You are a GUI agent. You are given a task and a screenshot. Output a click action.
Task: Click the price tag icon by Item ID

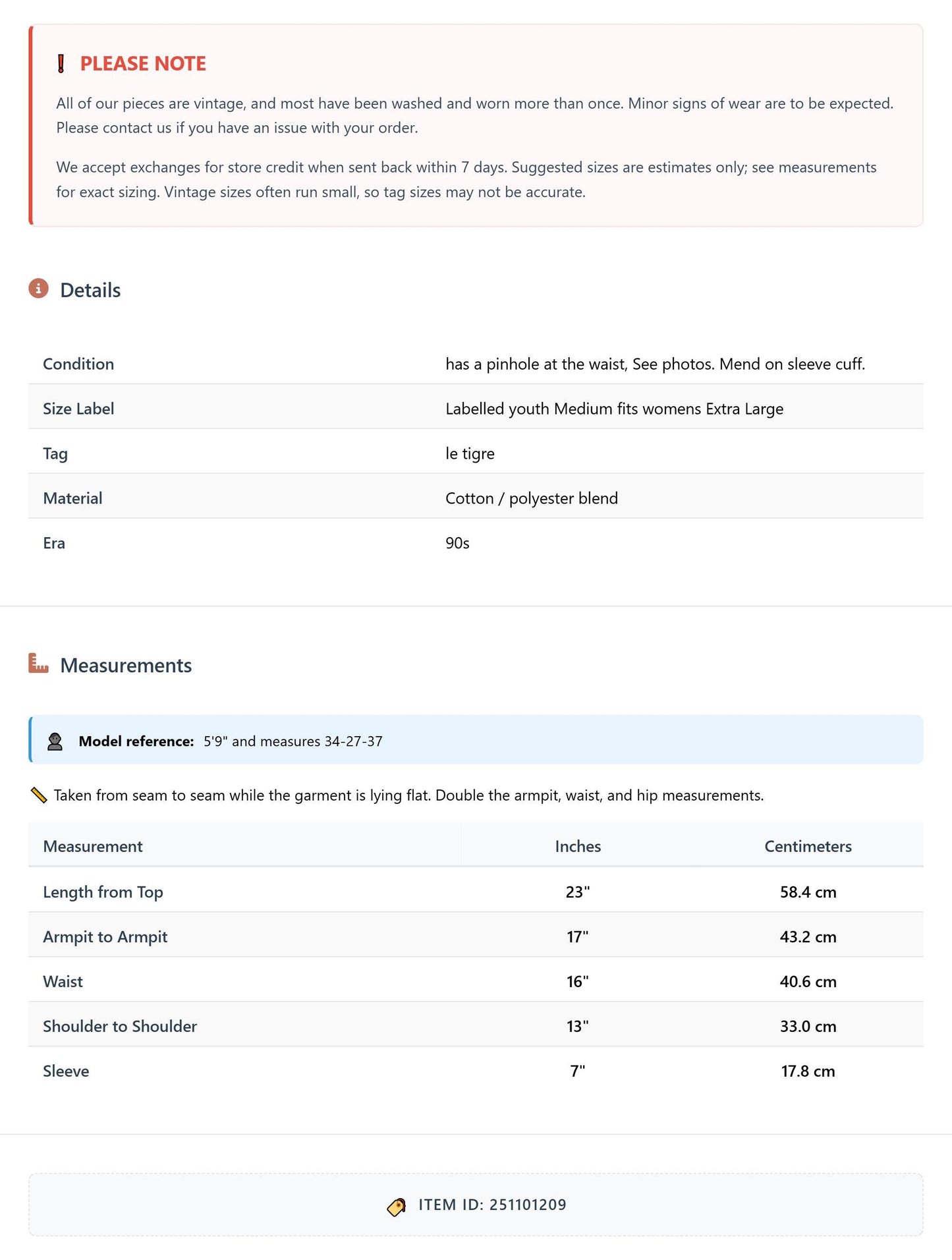tap(397, 1207)
